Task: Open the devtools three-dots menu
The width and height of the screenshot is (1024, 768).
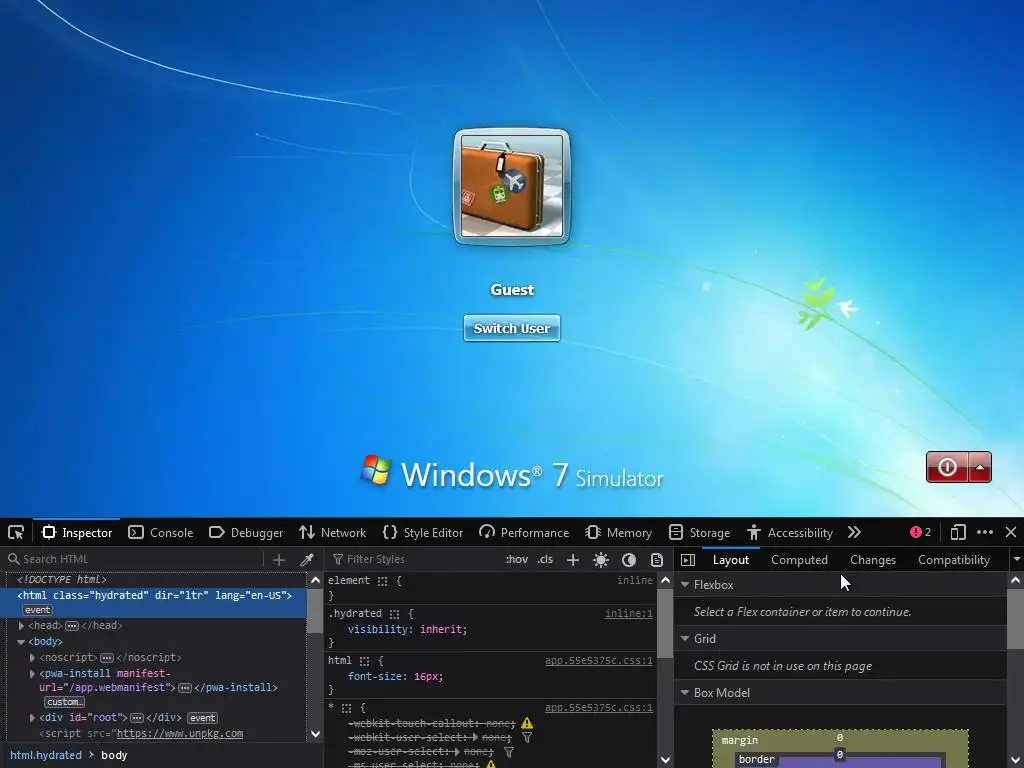Action: [985, 532]
